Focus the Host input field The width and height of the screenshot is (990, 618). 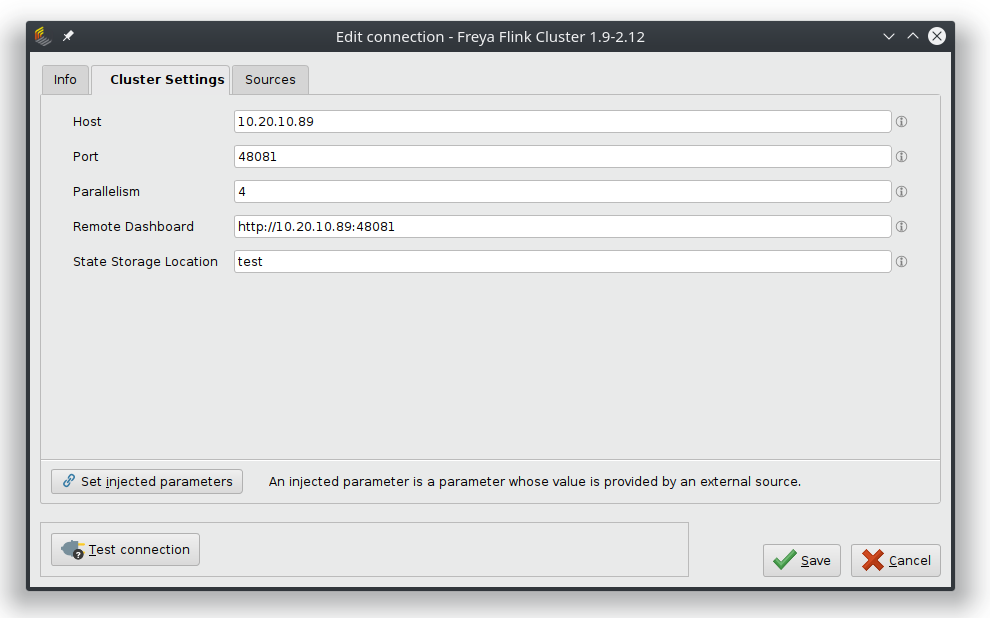[x=562, y=122]
